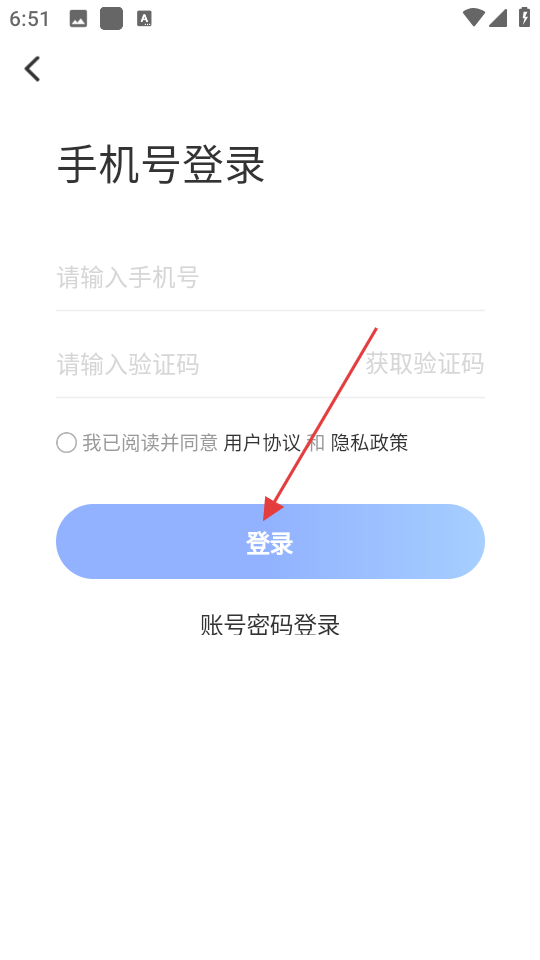Go back using the top-left arrow
The height and width of the screenshot is (960, 540).
pyautogui.click(x=32, y=69)
